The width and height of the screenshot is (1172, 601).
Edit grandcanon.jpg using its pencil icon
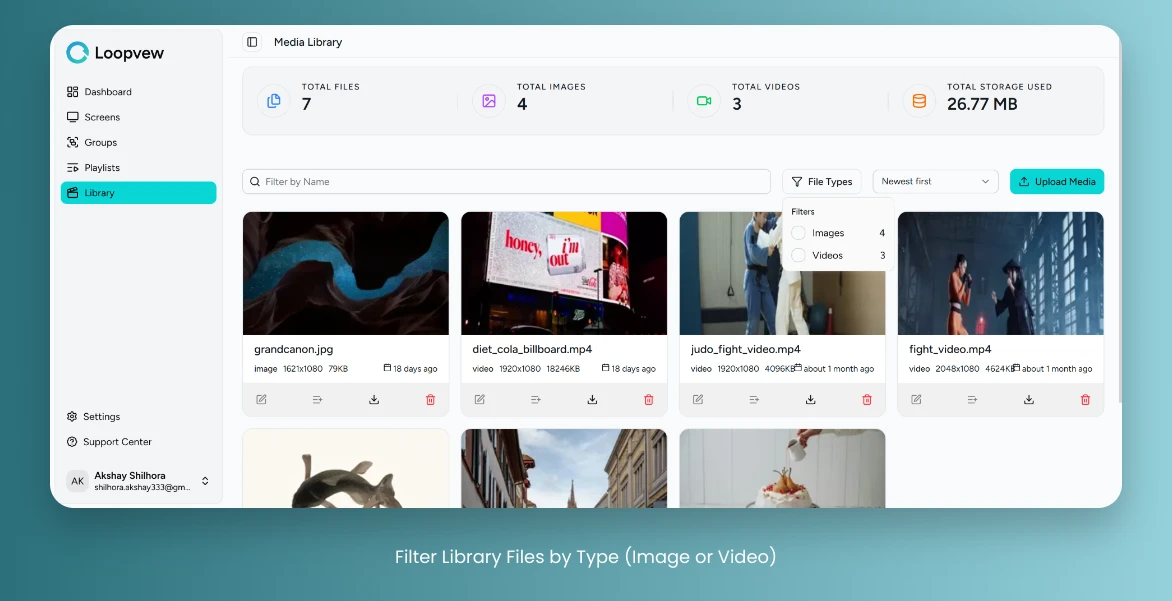tap(262, 399)
